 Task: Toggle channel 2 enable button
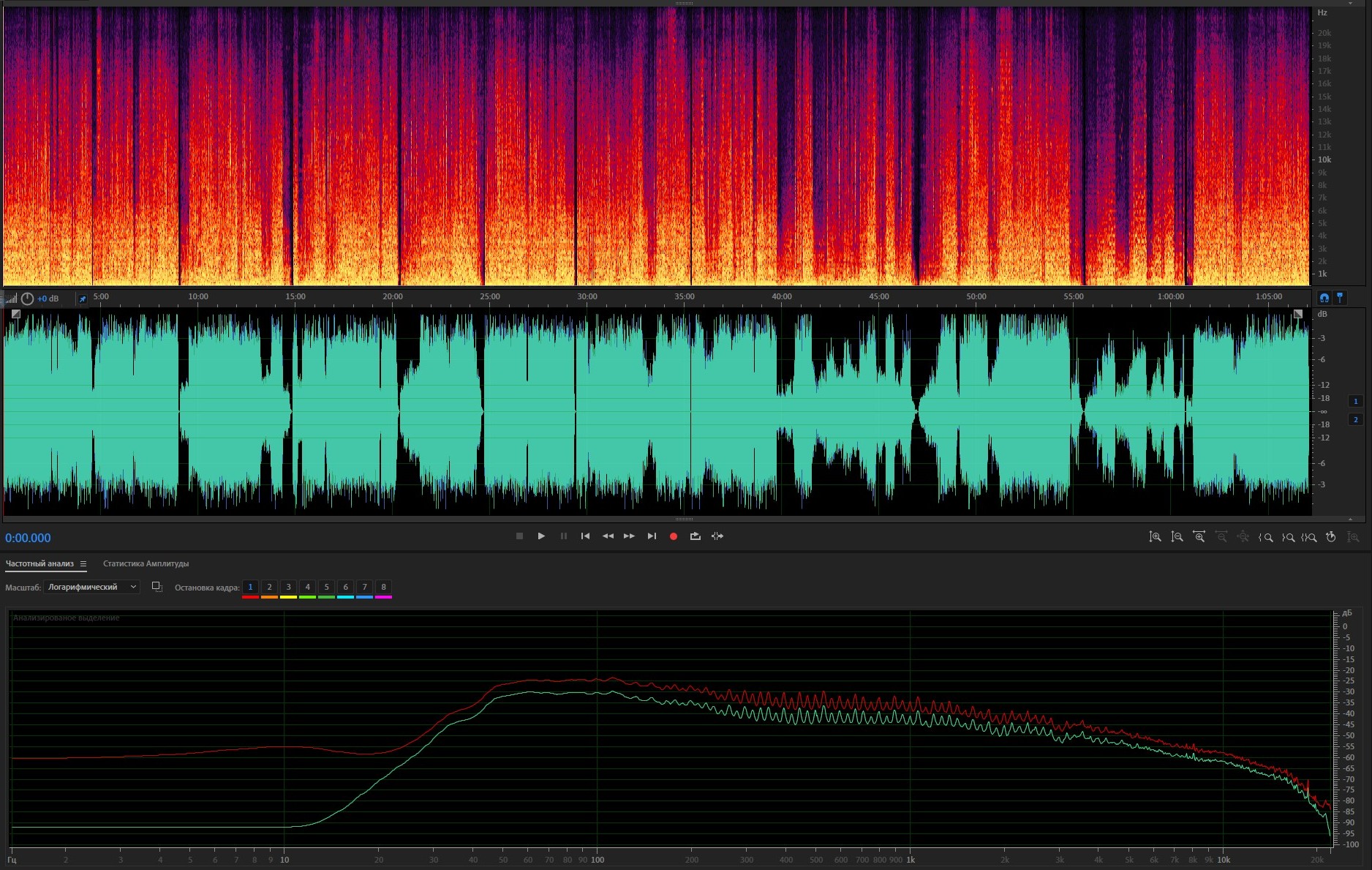tap(1355, 419)
